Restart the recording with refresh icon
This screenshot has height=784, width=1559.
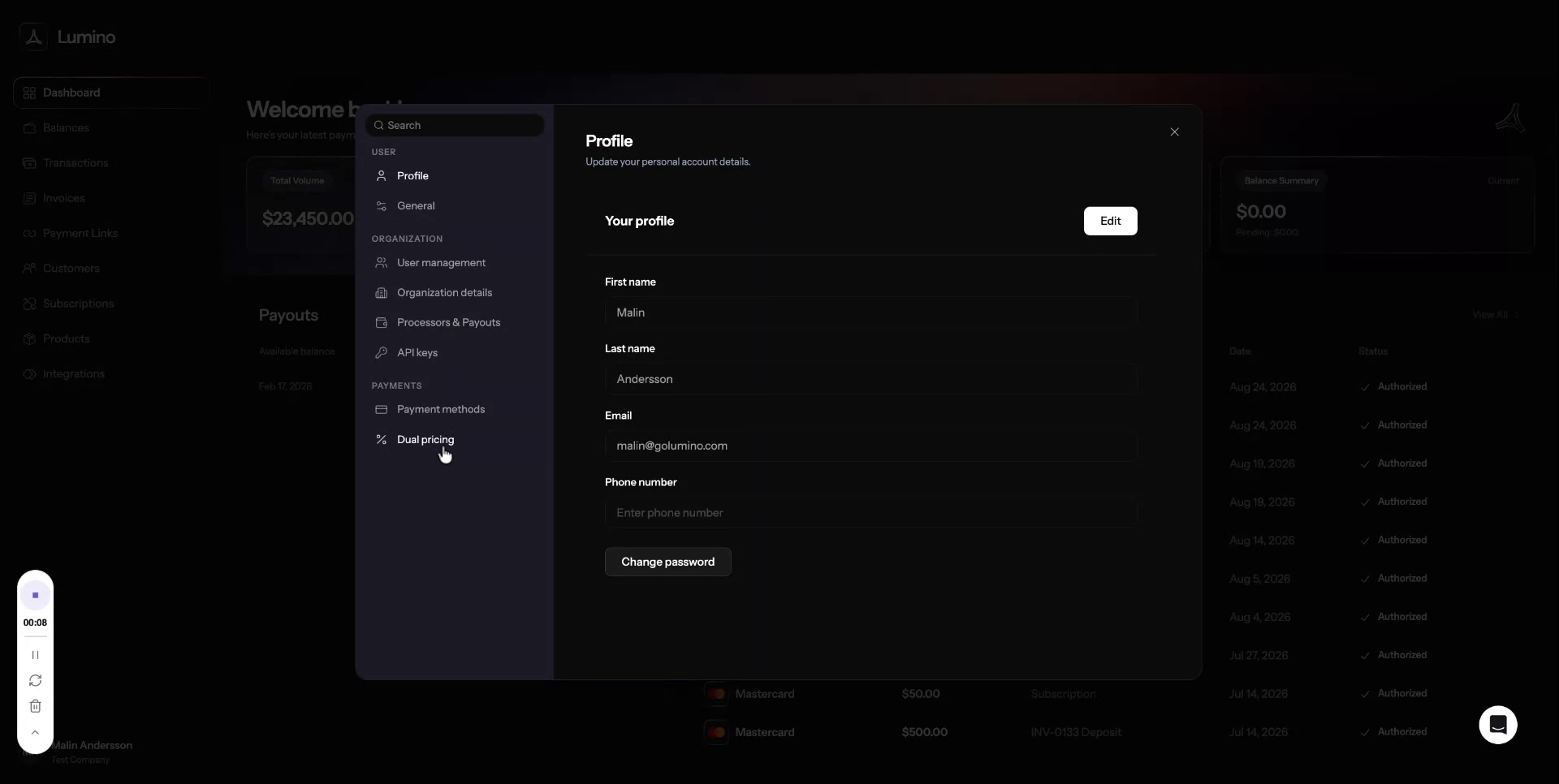pos(35,681)
